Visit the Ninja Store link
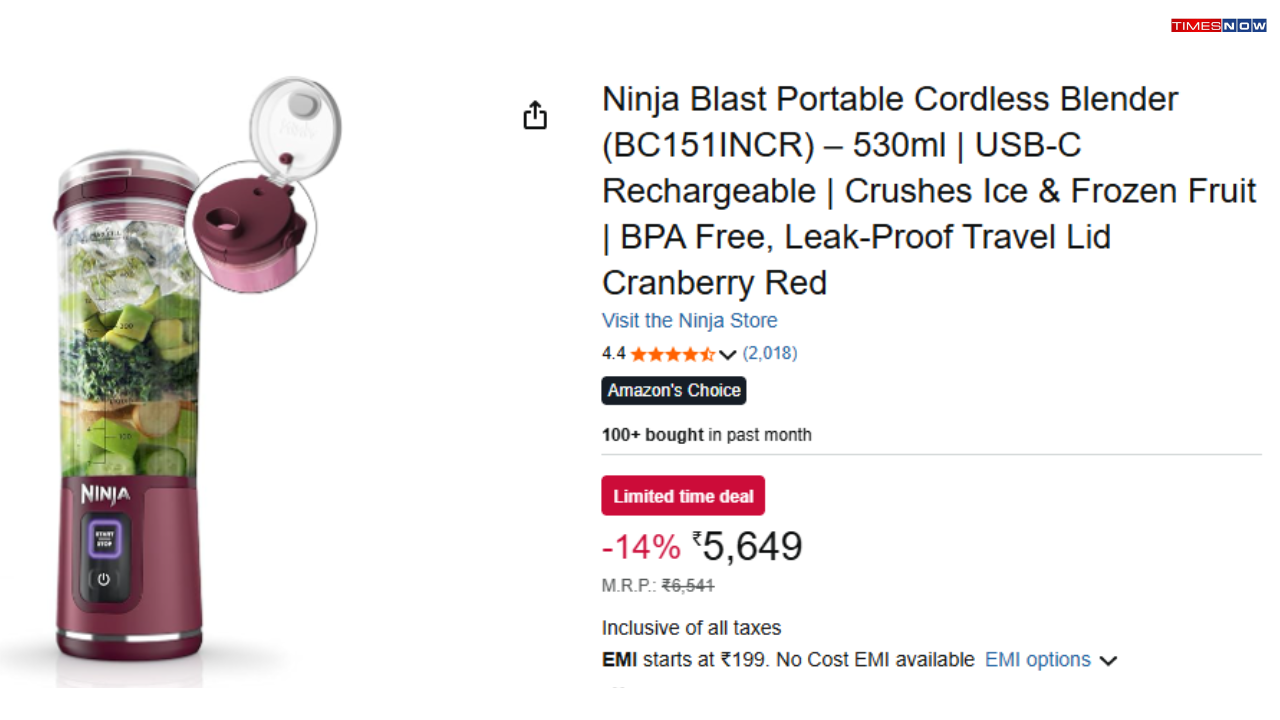This screenshot has width=1280, height=720. [689, 321]
